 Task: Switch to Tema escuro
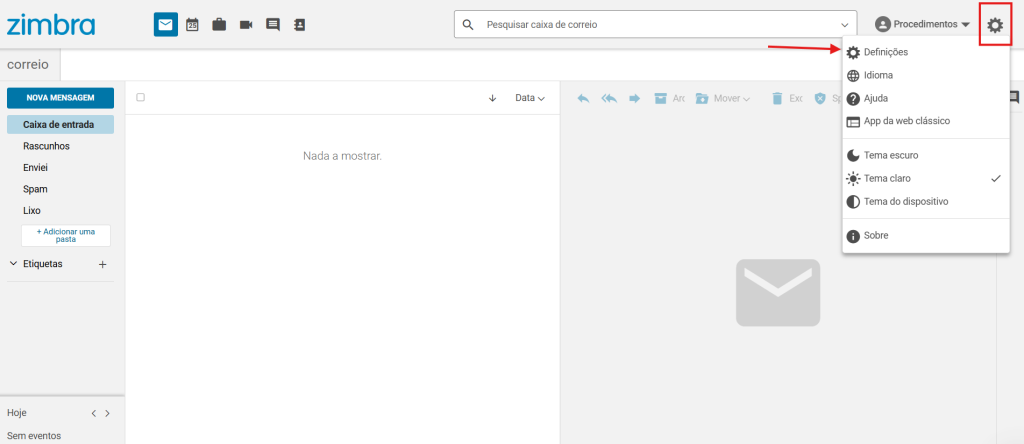click(x=890, y=155)
